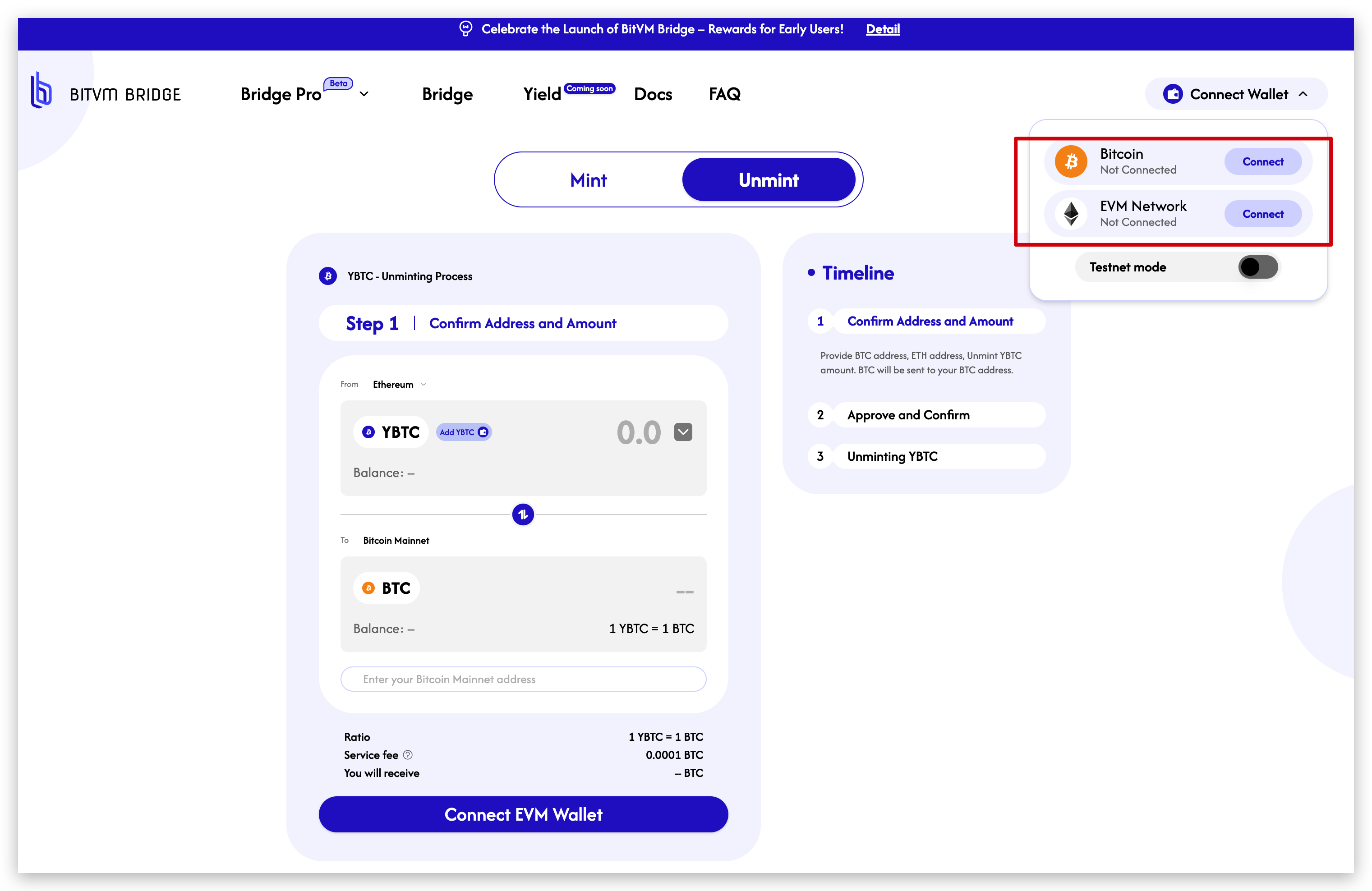Image resolution: width=1372 pixels, height=891 pixels.
Task: Click the blue YBTC token icon
Action: [368, 432]
